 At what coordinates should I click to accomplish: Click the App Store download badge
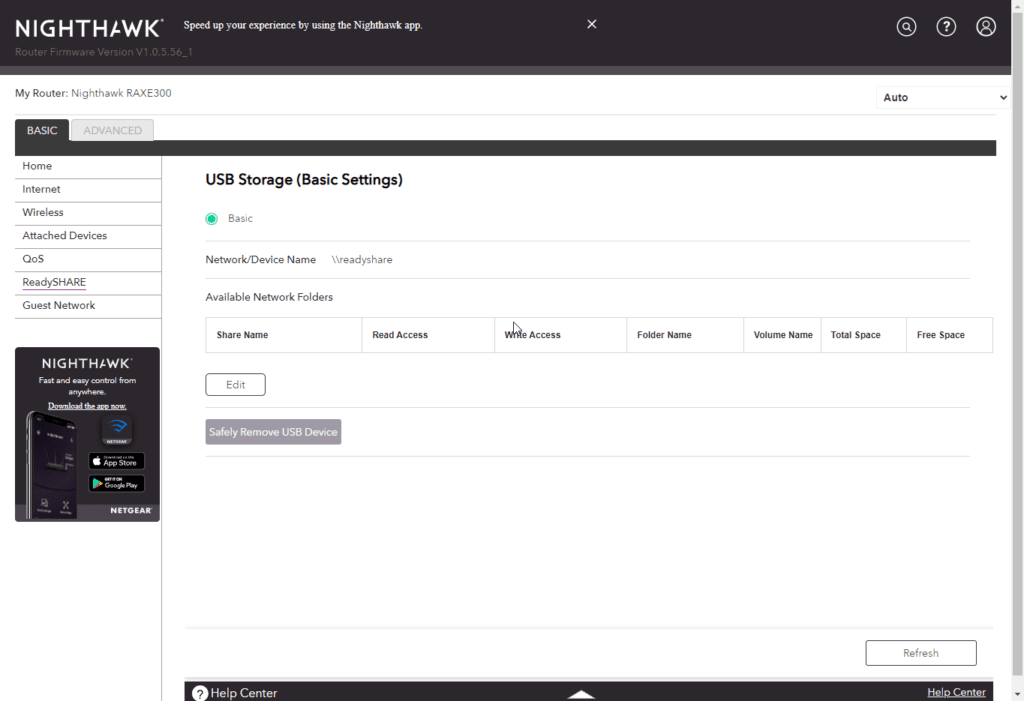tap(116, 461)
